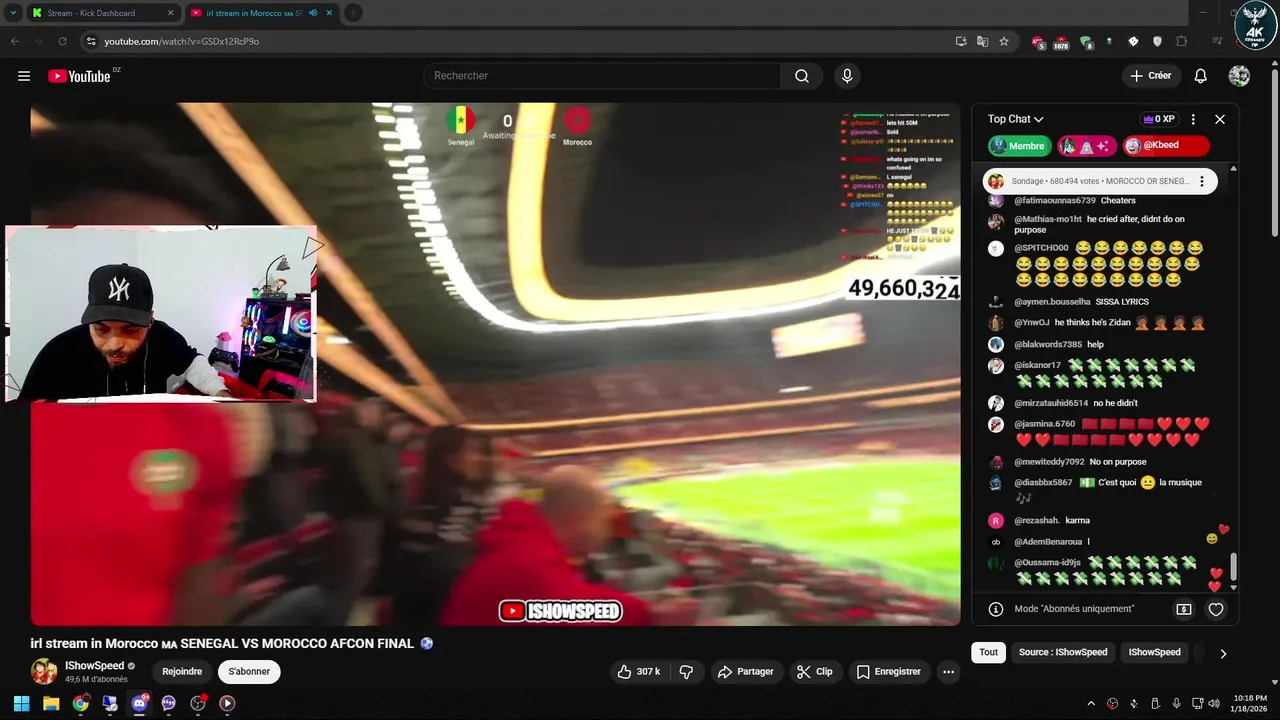Screen dimensions: 1280x720
Task: Bookmark this page with the star
Action: [x=1004, y=41]
